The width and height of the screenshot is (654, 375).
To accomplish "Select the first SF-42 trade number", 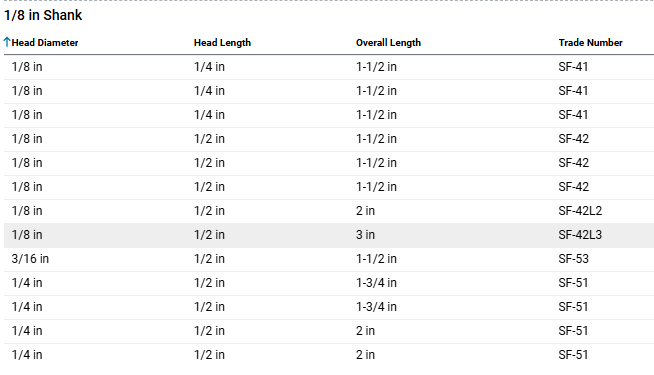I will [x=574, y=139].
